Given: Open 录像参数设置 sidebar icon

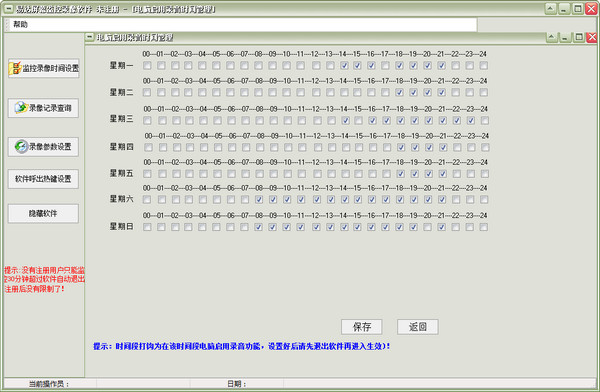Looking at the screenshot, I should [21, 147].
